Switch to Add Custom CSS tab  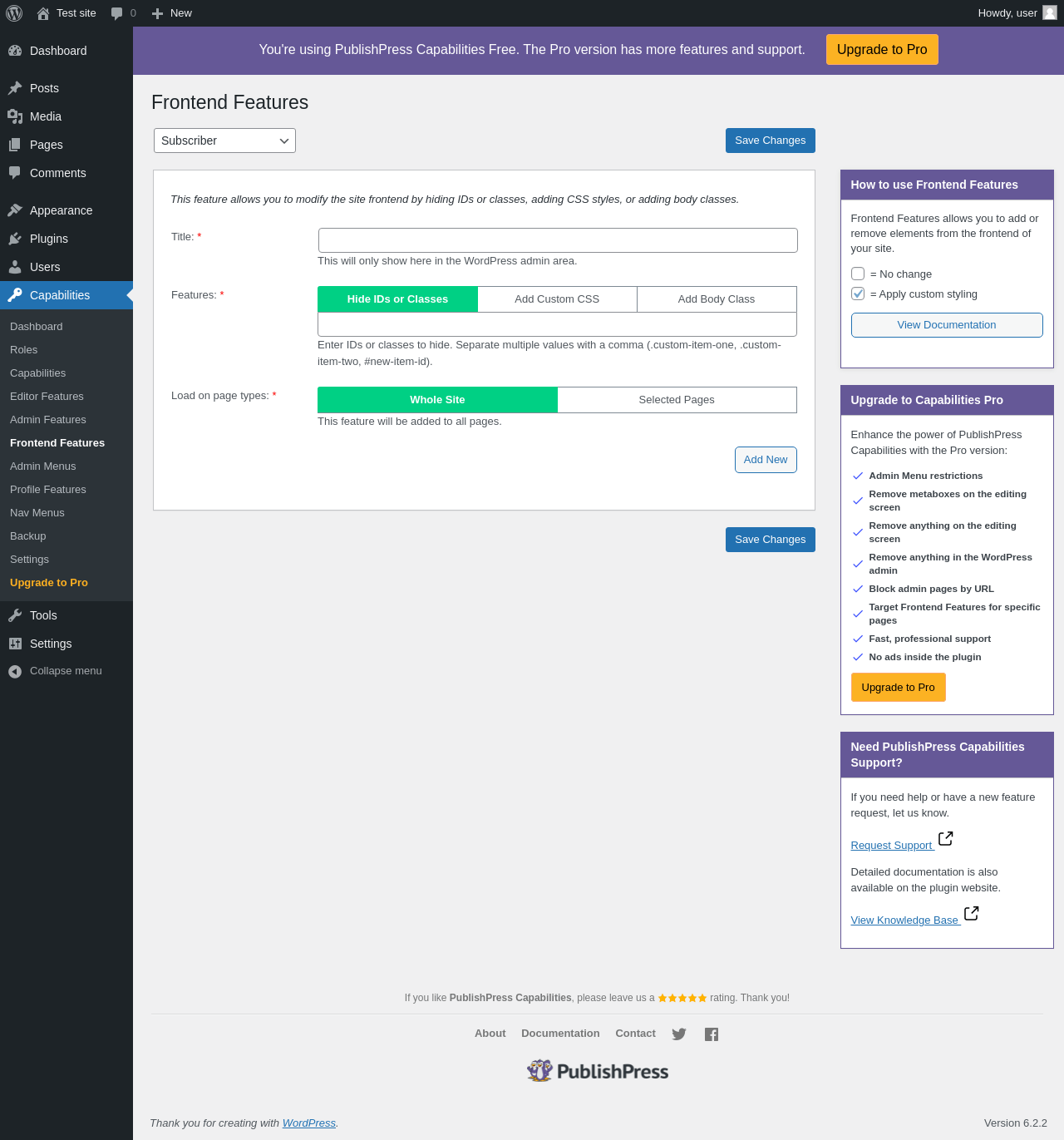click(x=557, y=299)
